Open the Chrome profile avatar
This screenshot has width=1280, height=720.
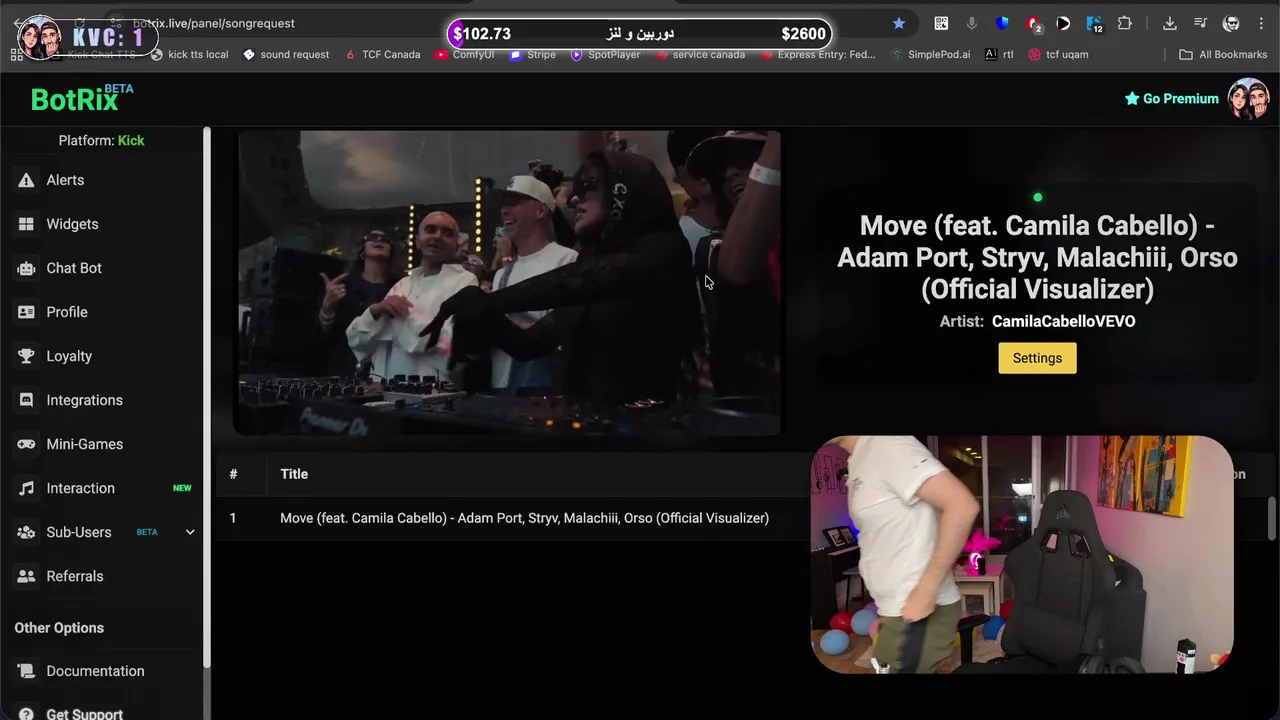[1231, 23]
